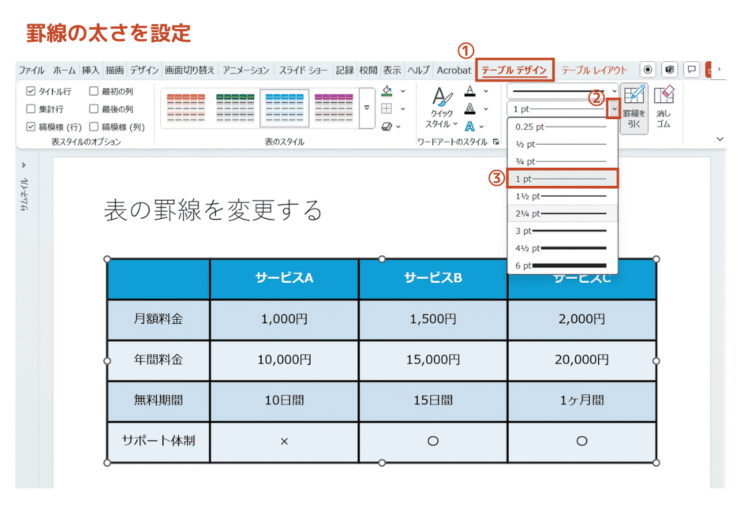Image resolution: width=740 pixels, height=505 pixels.
Task: Collapse the ribbon with the chevron
Action: [x=720, y=139]
